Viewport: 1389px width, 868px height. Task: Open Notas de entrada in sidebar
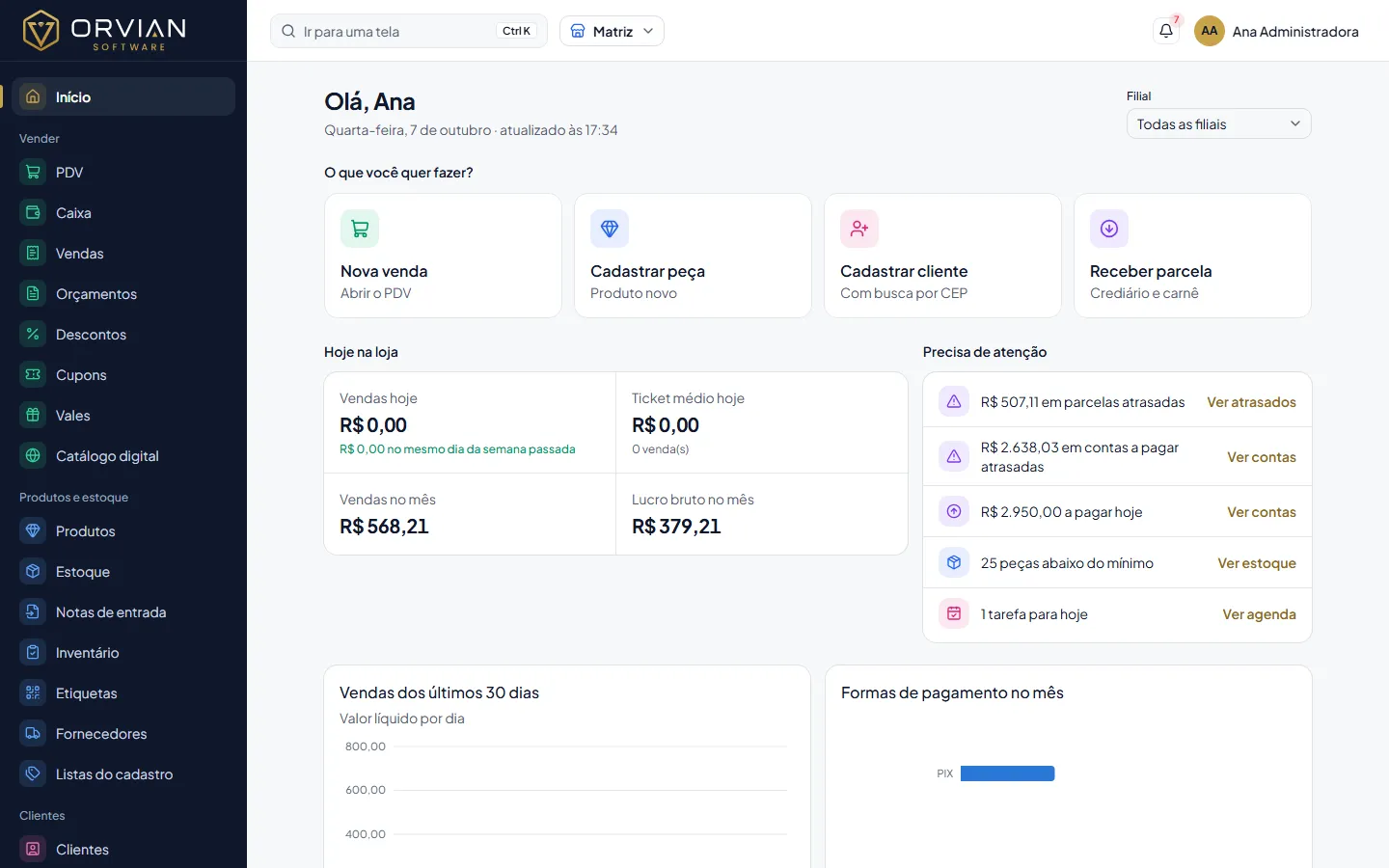point(123,611)
